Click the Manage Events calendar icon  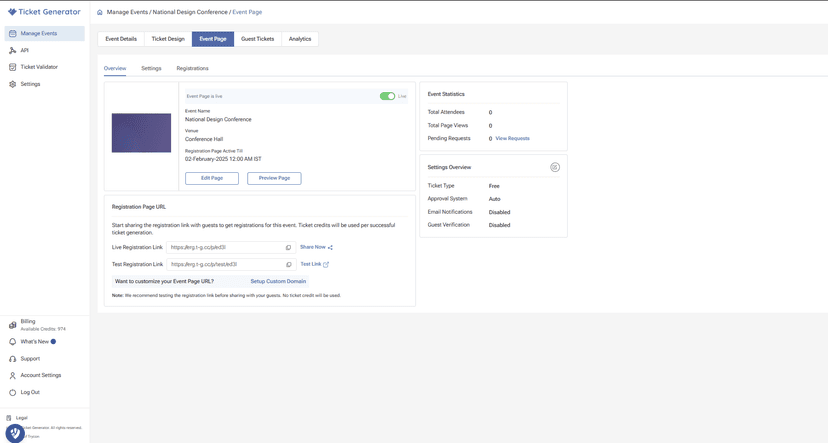coord(13,33)
